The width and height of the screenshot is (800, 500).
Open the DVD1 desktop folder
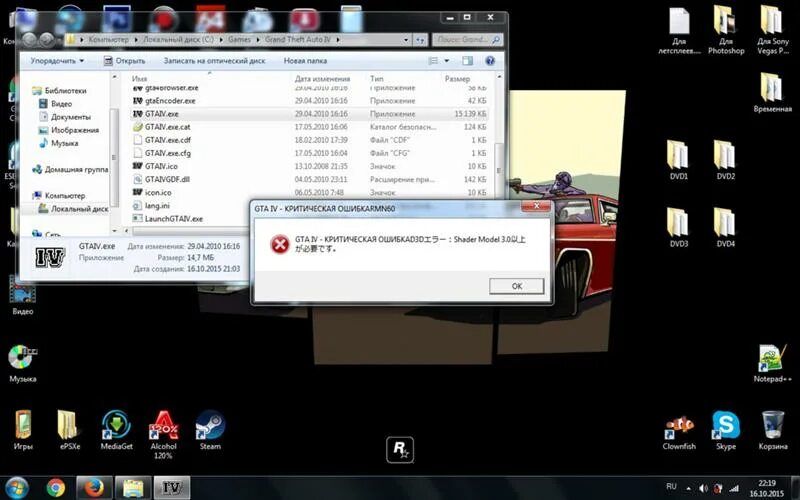[x=679, y=160]
